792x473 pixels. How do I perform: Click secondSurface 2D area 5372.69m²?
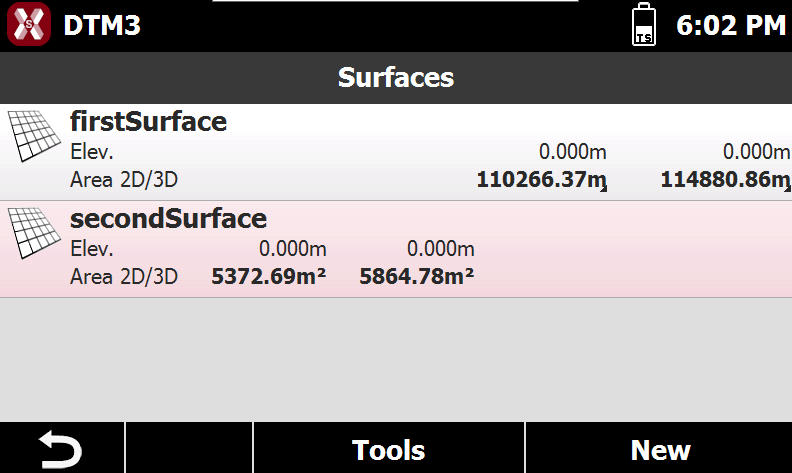coord(269,276)
